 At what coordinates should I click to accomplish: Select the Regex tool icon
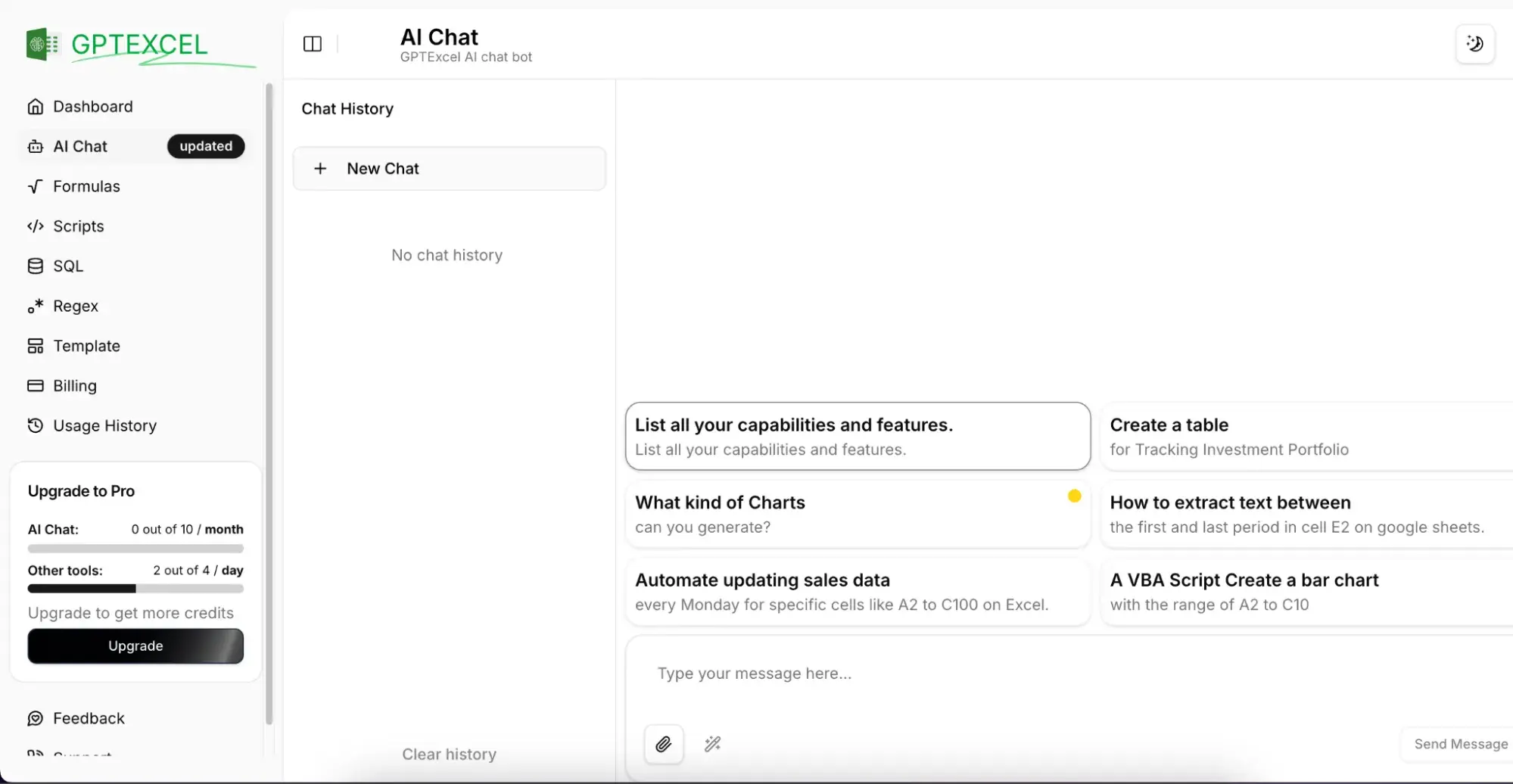35,306
